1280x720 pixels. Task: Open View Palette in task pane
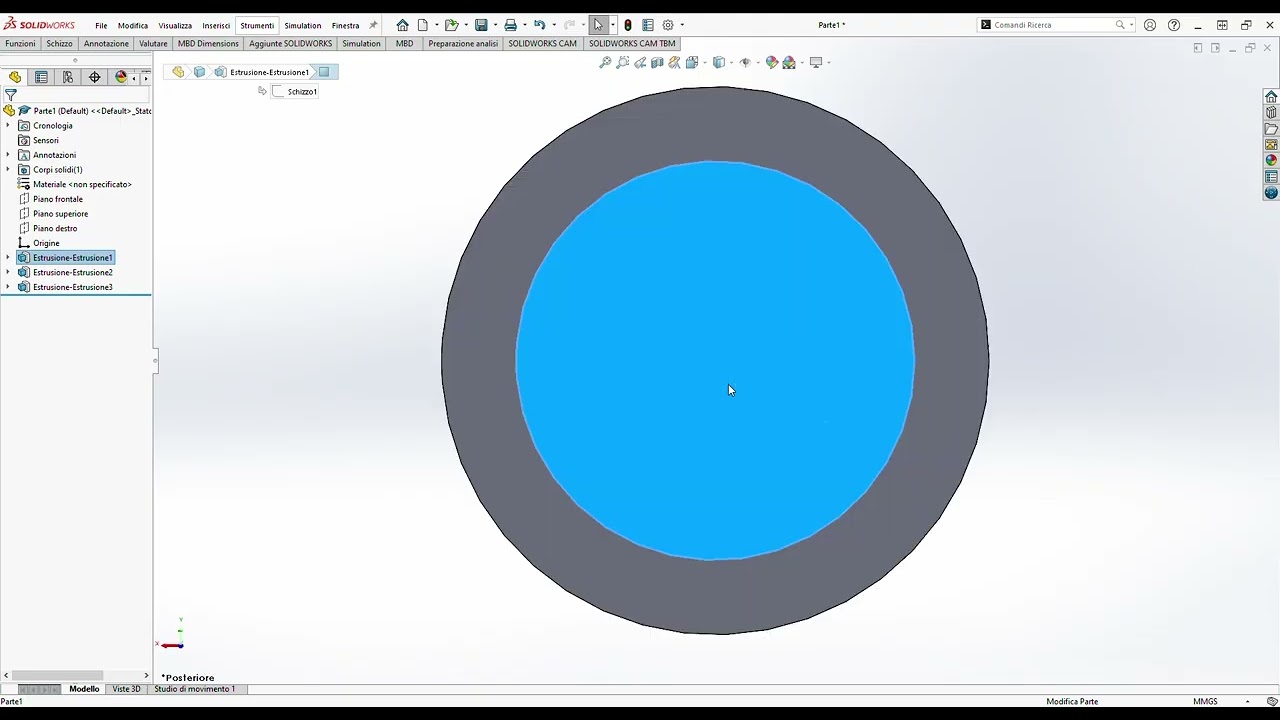tap(1271, 145)
